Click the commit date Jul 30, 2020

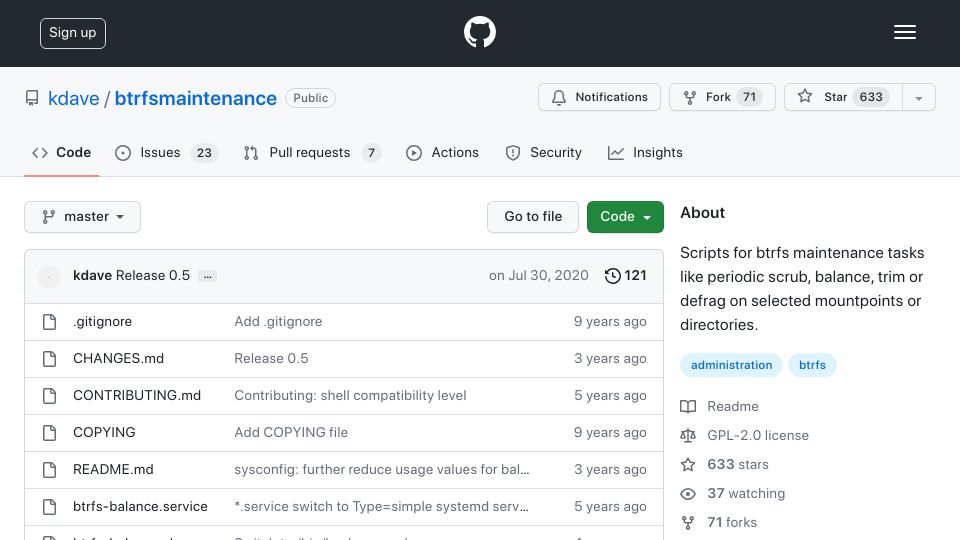(x=539, y=276)
